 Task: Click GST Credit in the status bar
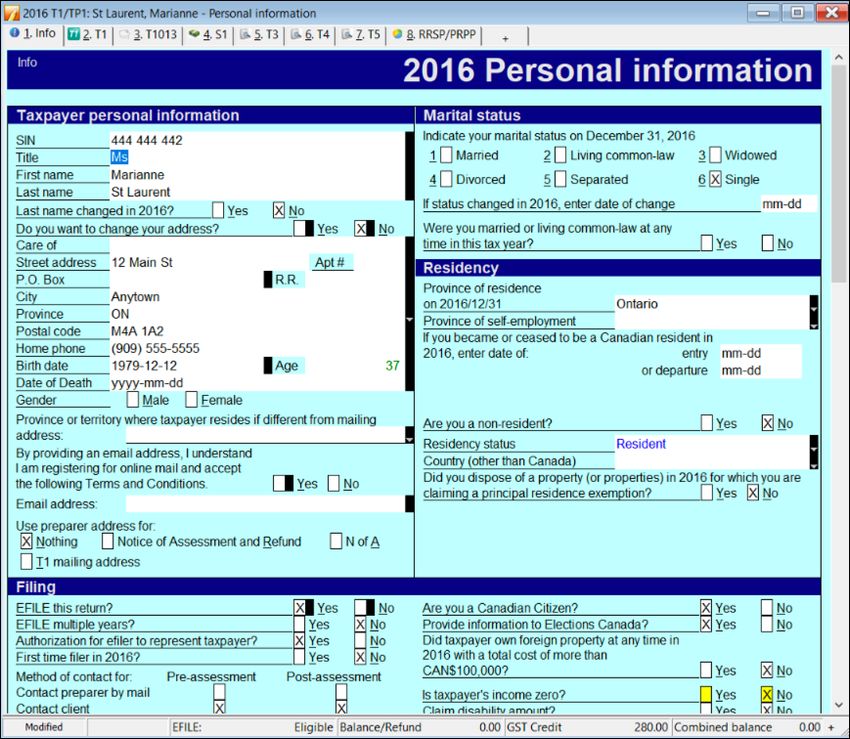588,727
